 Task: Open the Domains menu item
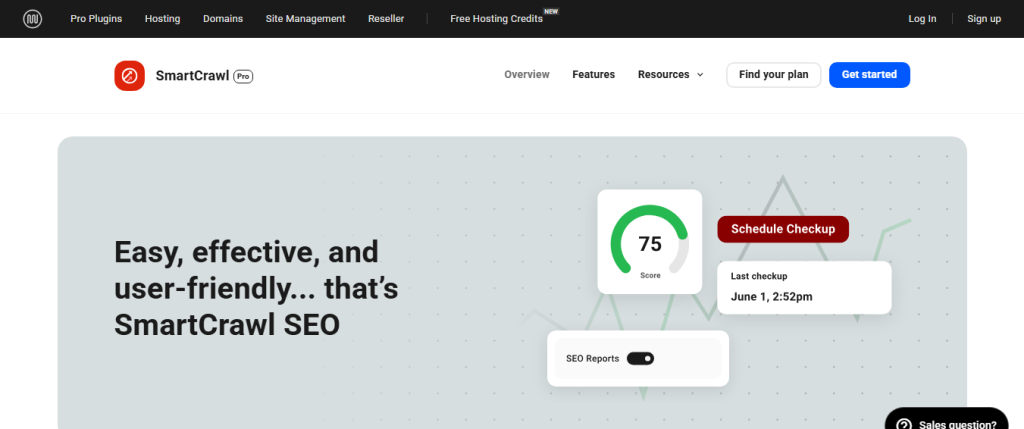click(x=222, y=19)
